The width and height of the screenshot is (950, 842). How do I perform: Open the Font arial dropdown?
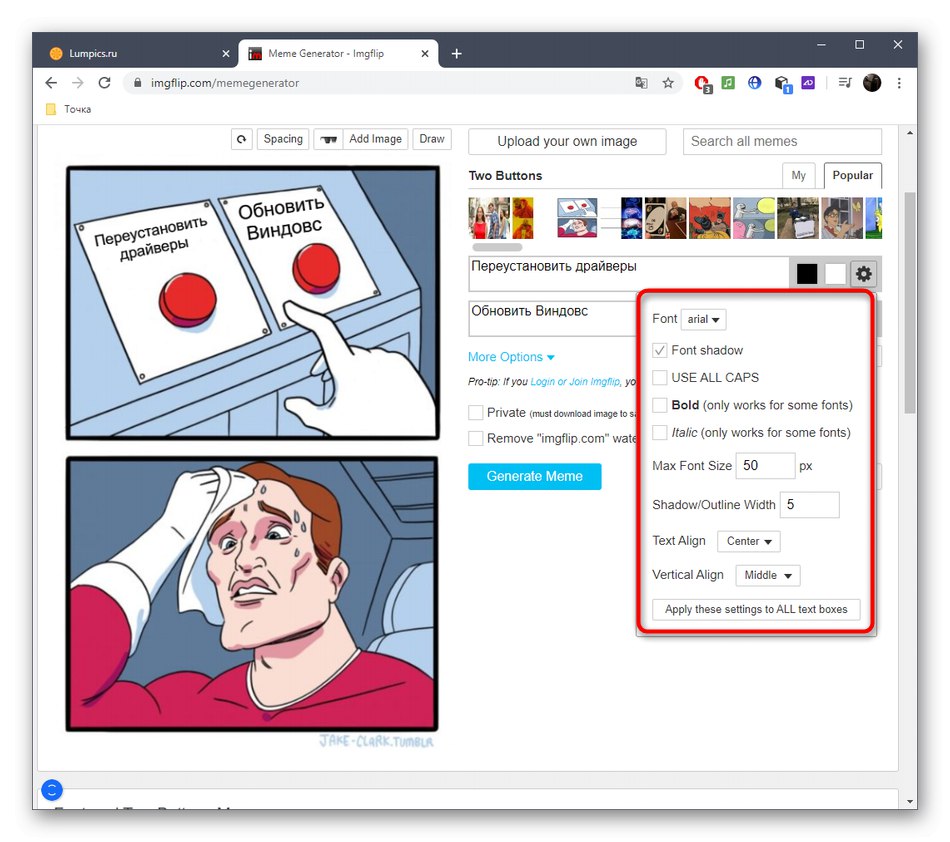click(703, 319)
